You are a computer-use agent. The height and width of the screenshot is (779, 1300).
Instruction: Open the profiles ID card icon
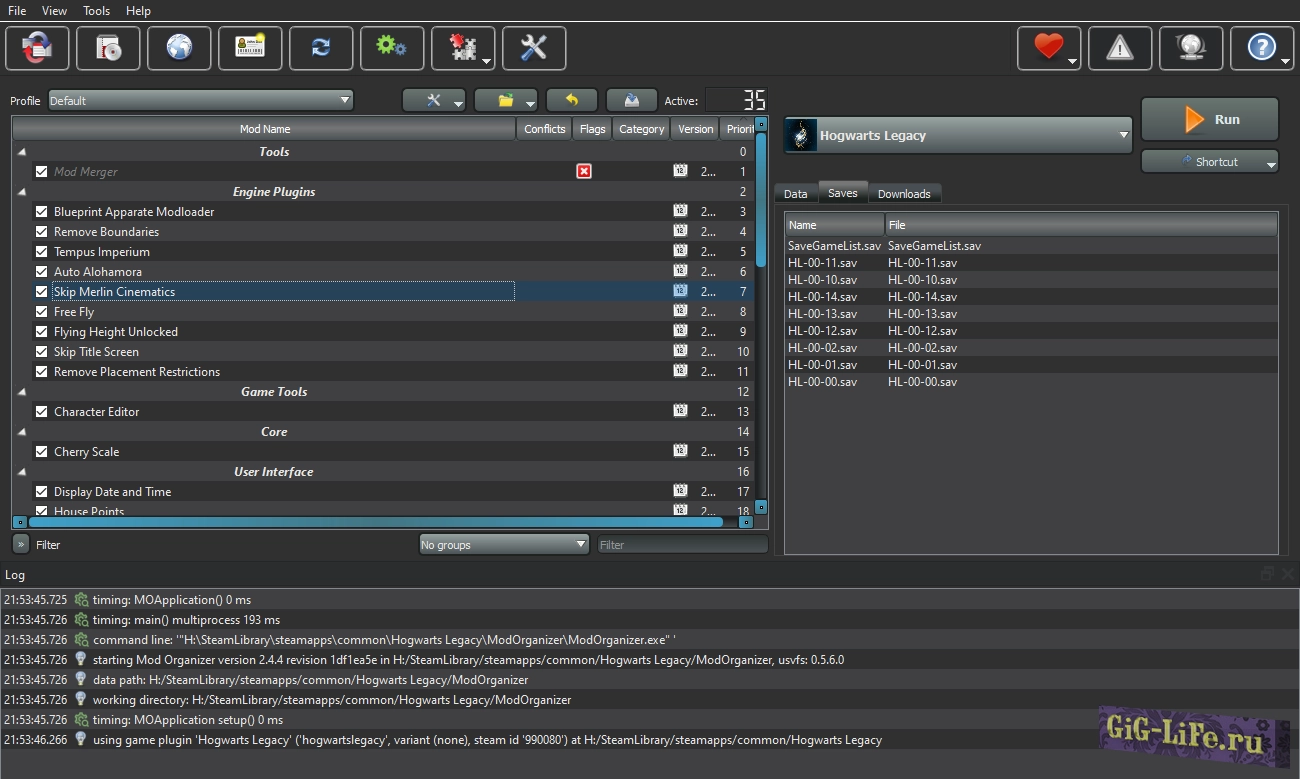coord(250,48)
